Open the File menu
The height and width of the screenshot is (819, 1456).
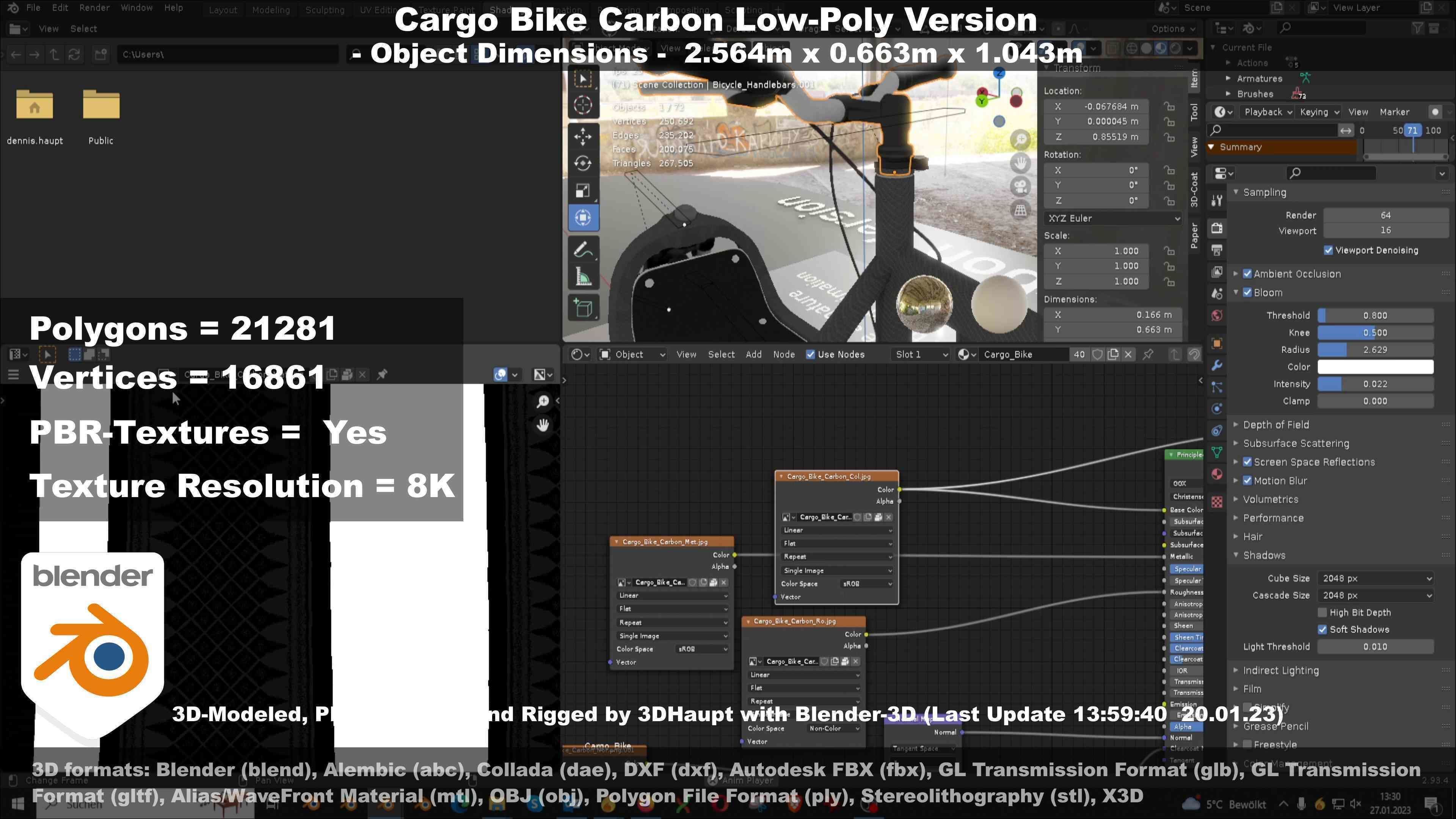click(33, 8)
